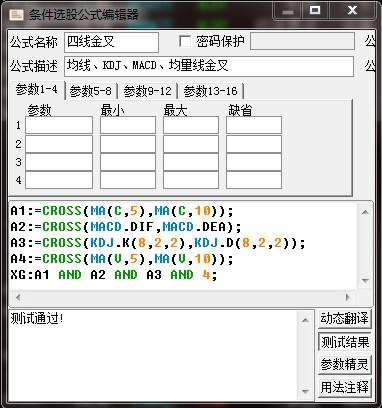382x408 pixels.
Task: Click row 1 缺省 field
Action: point(254,125)
